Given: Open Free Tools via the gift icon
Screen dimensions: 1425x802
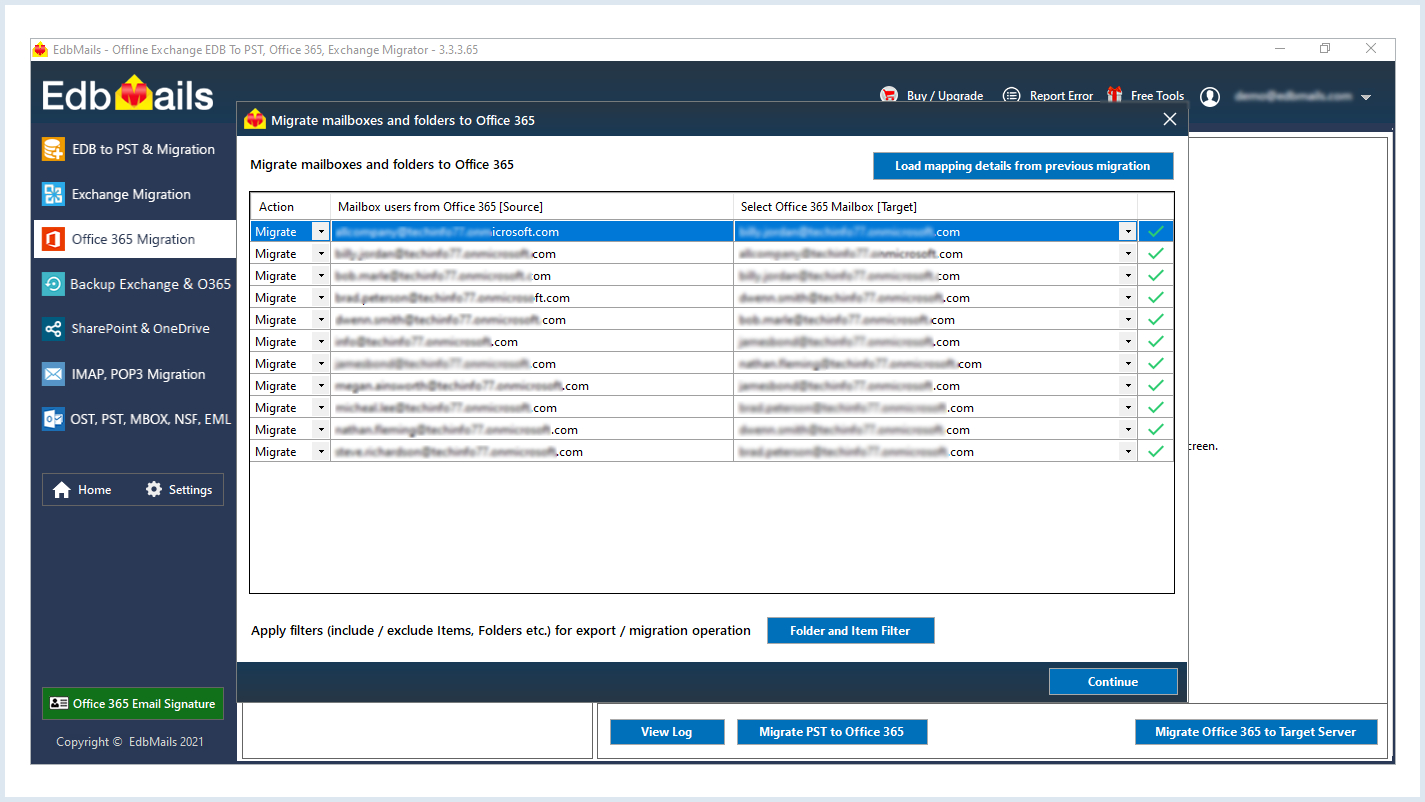Looking at the screenshot, I should [1115, 95].
